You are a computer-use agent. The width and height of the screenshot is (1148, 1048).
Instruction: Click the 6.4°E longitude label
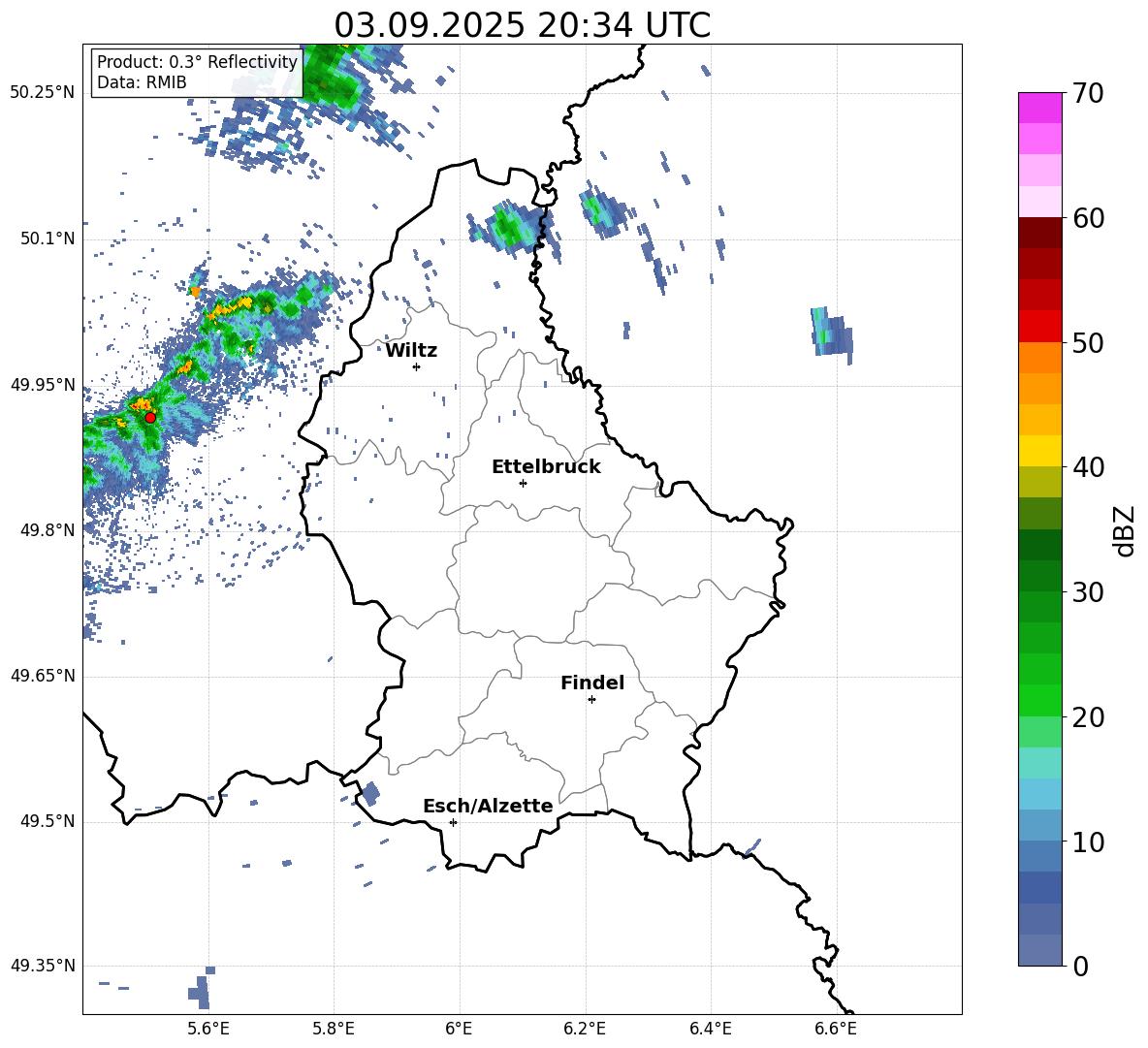pyautogui.click(x=710, y=1029)
